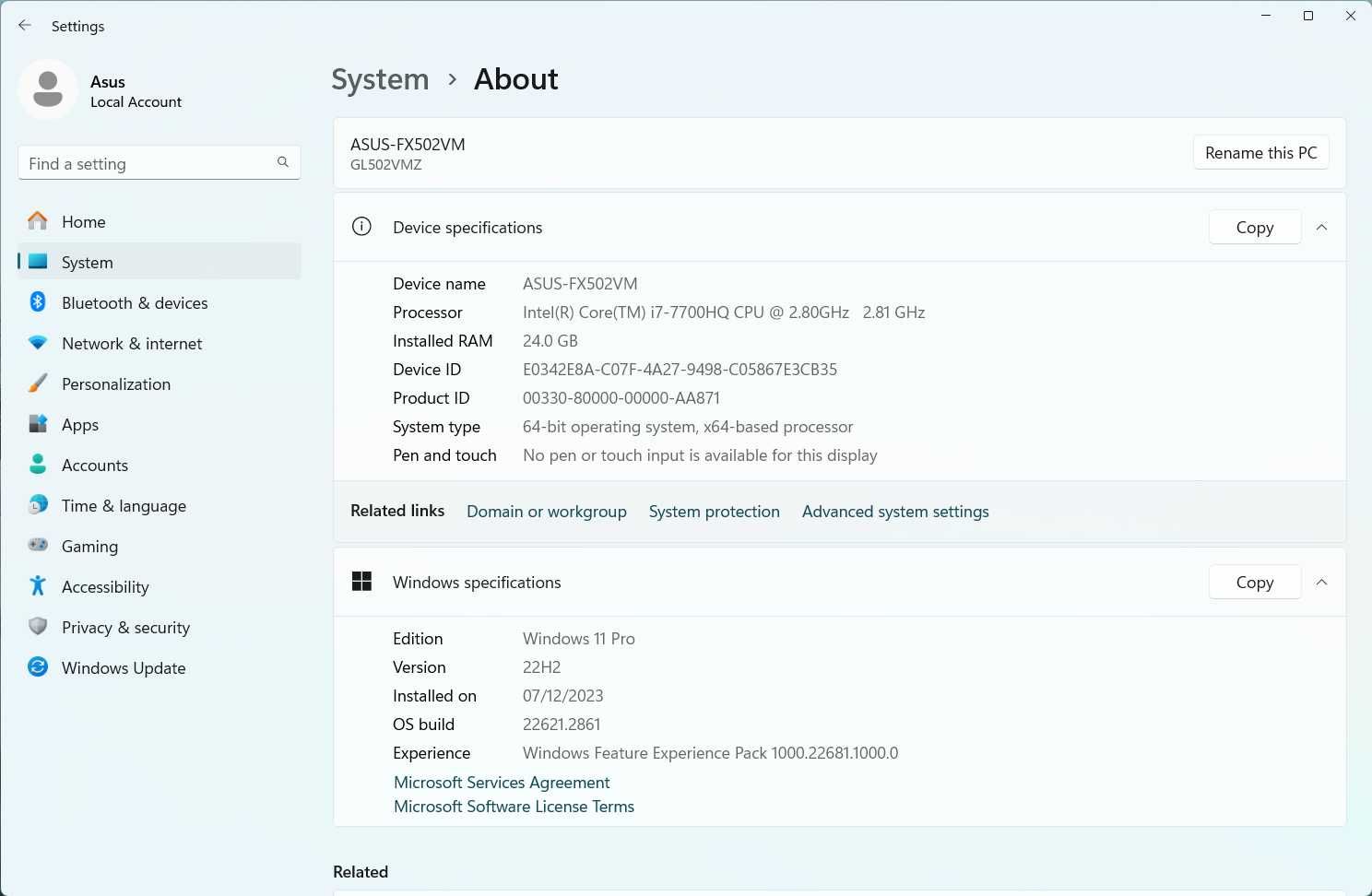Open the Gaming settings label
Viewport: 1372px width, 896px height.
click(x=89, y=546)
